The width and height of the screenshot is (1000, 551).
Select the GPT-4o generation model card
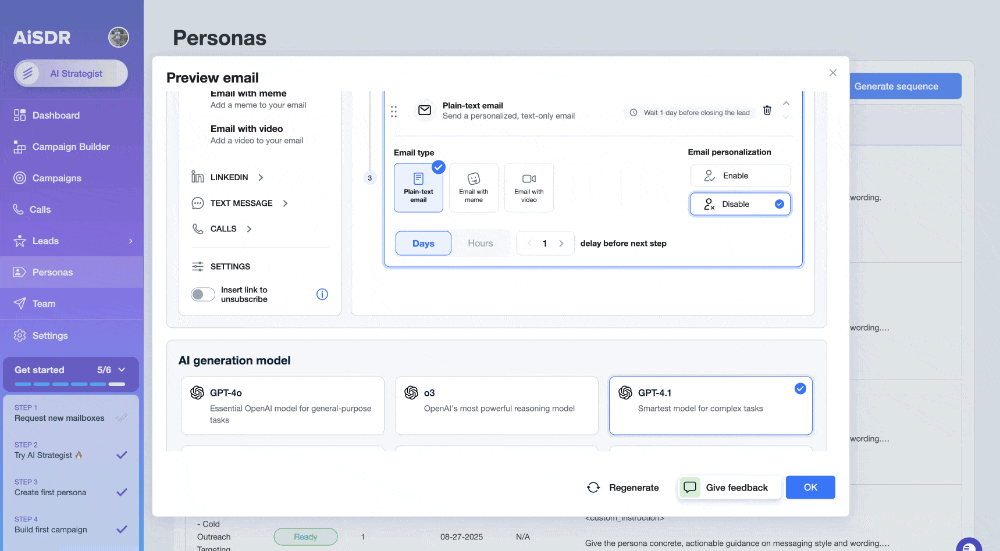coord(282,405)
